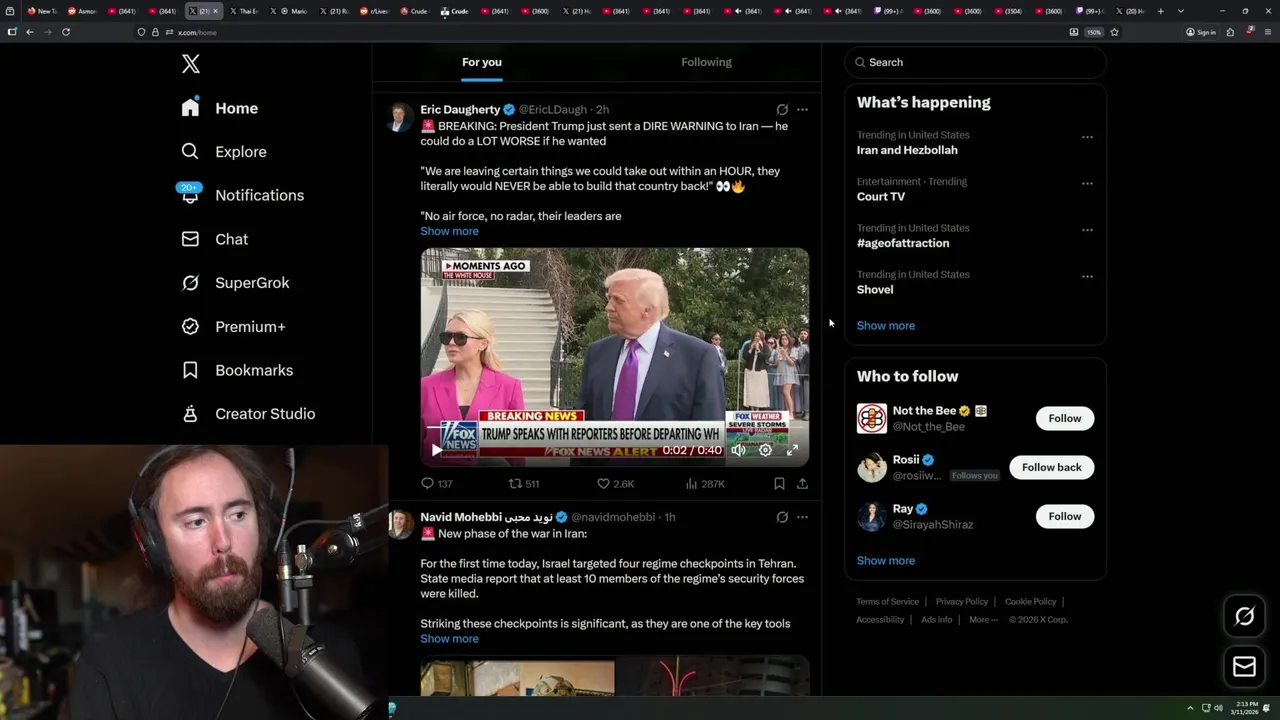
Task: Open Eric Daugherty's profile name
Action: click(460, 110)
